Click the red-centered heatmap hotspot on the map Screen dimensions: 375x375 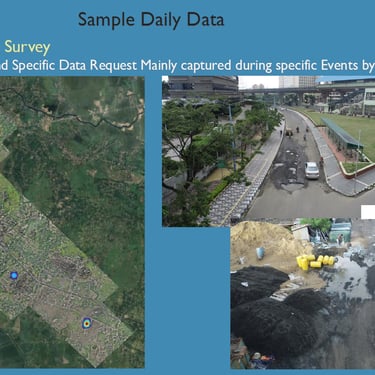coord(87,323)
